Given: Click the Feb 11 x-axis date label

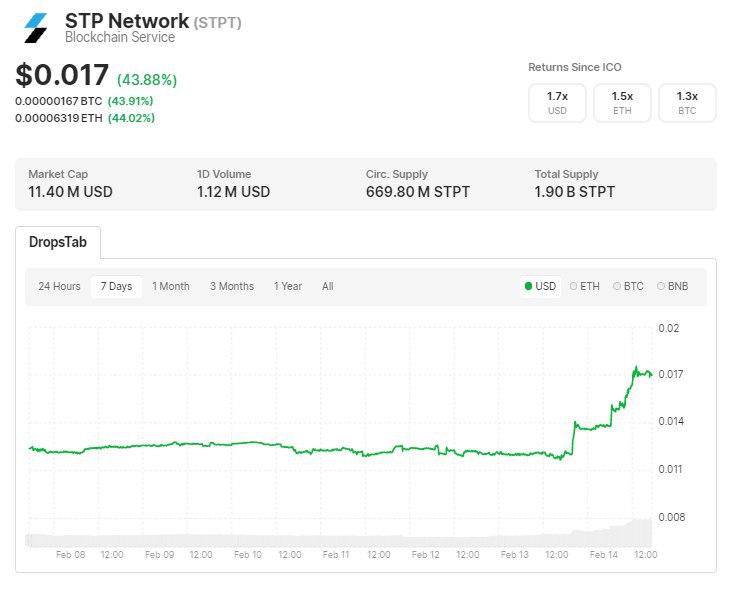Looking at the screenshot, I should tap(336, 555).
